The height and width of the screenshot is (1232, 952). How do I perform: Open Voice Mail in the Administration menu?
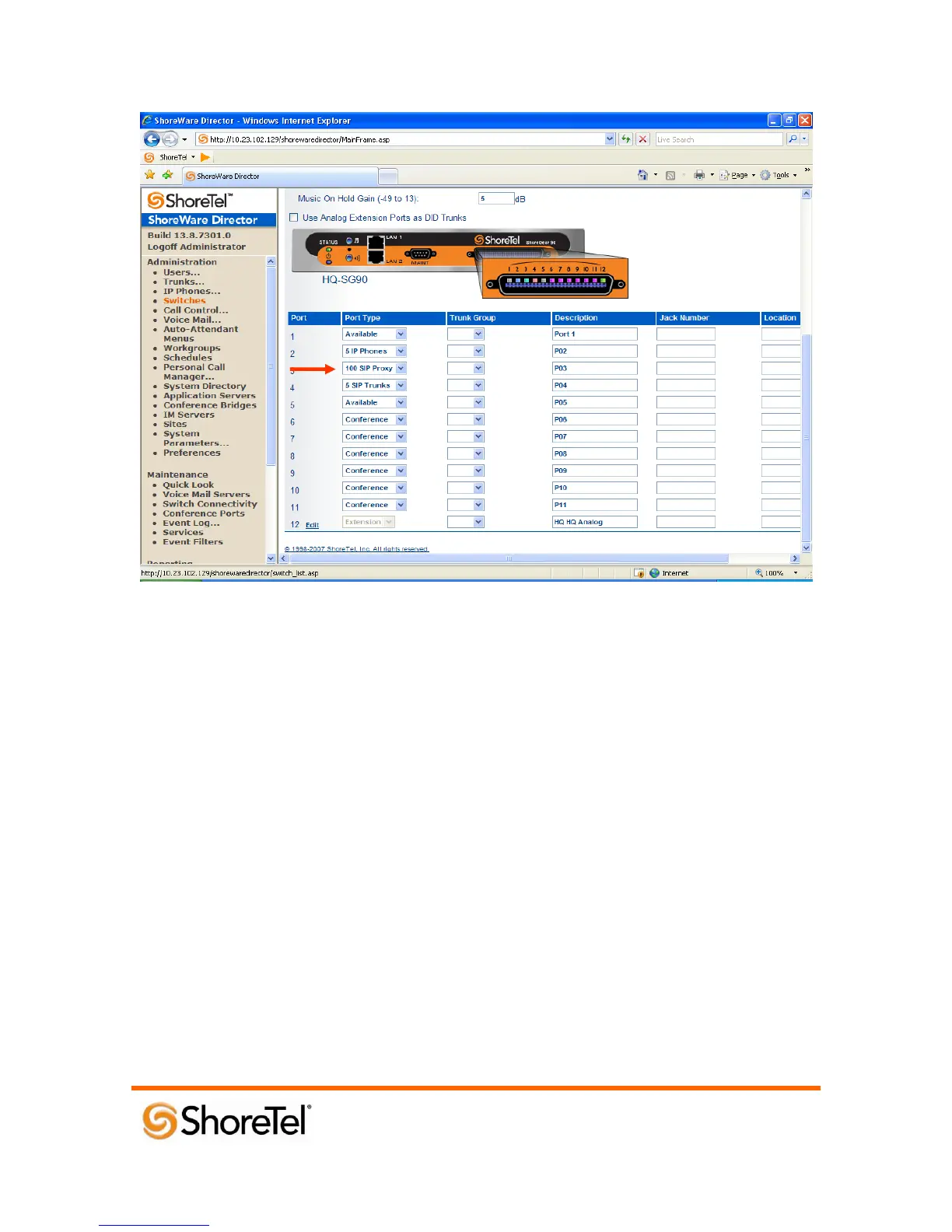(x=191, y=320)
